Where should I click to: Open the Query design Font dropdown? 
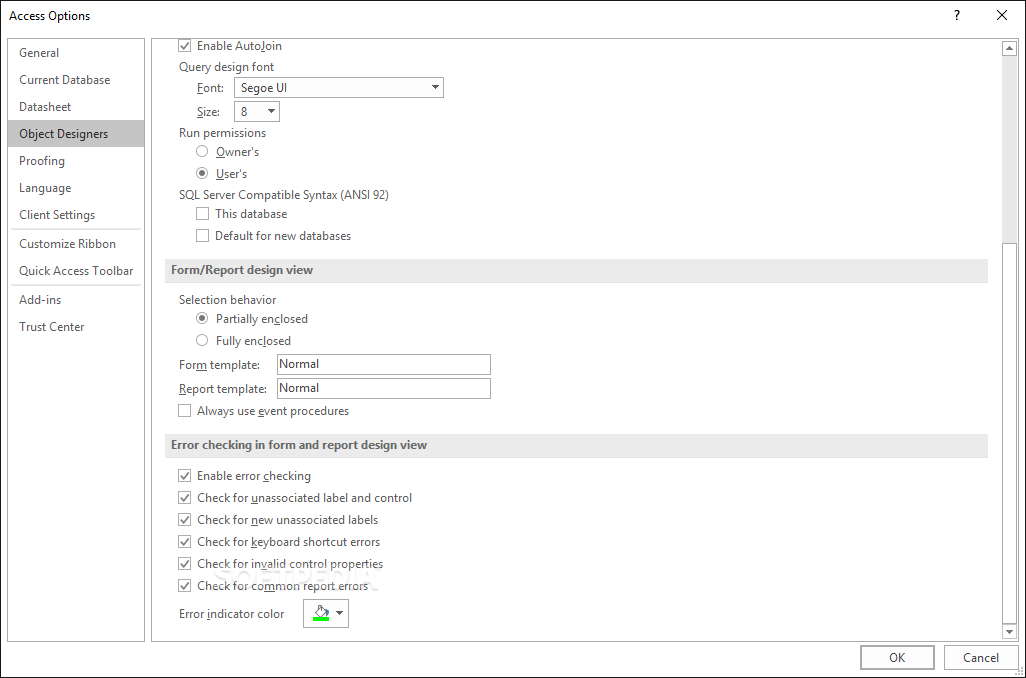(339, 88)
